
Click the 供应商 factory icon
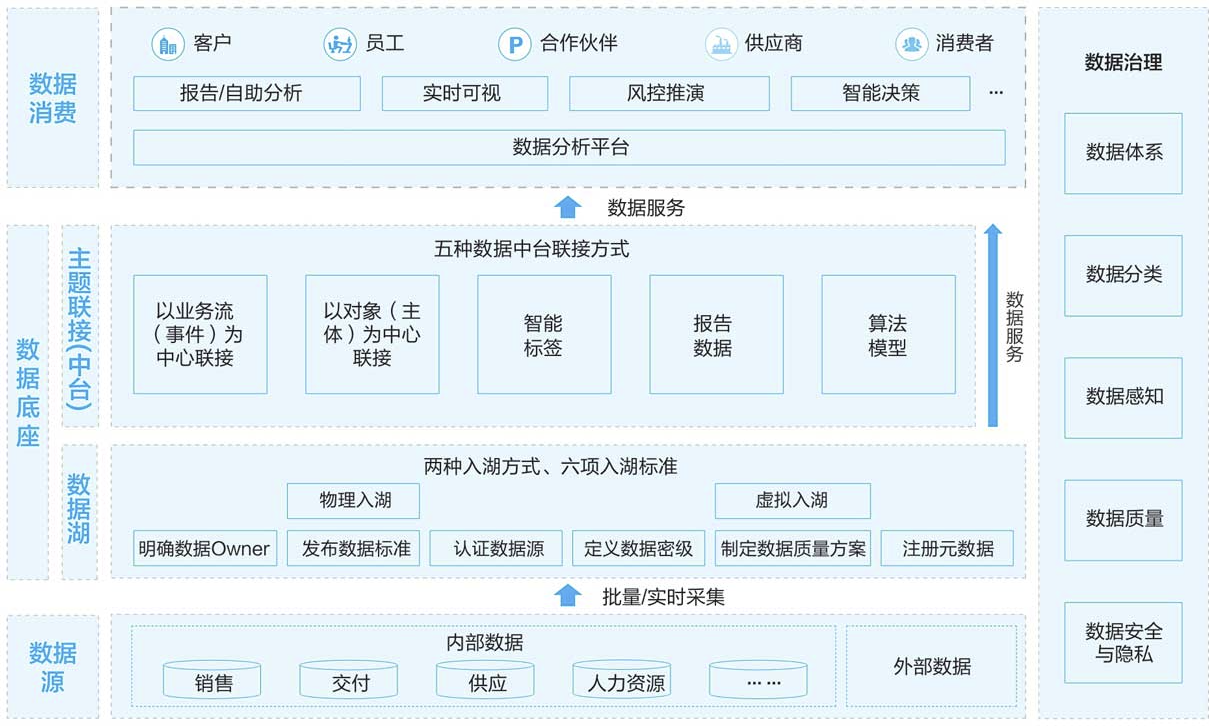click(720, 44)
